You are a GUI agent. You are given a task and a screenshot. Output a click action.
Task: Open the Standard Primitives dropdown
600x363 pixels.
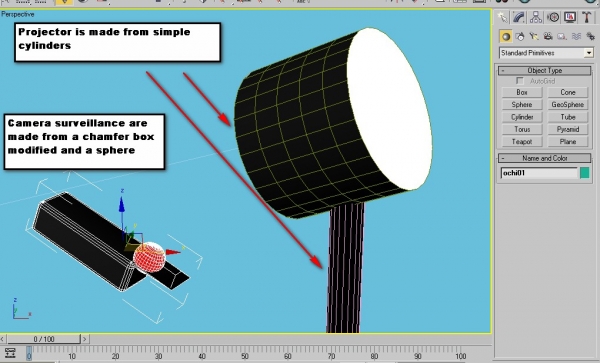click(546, 53)
